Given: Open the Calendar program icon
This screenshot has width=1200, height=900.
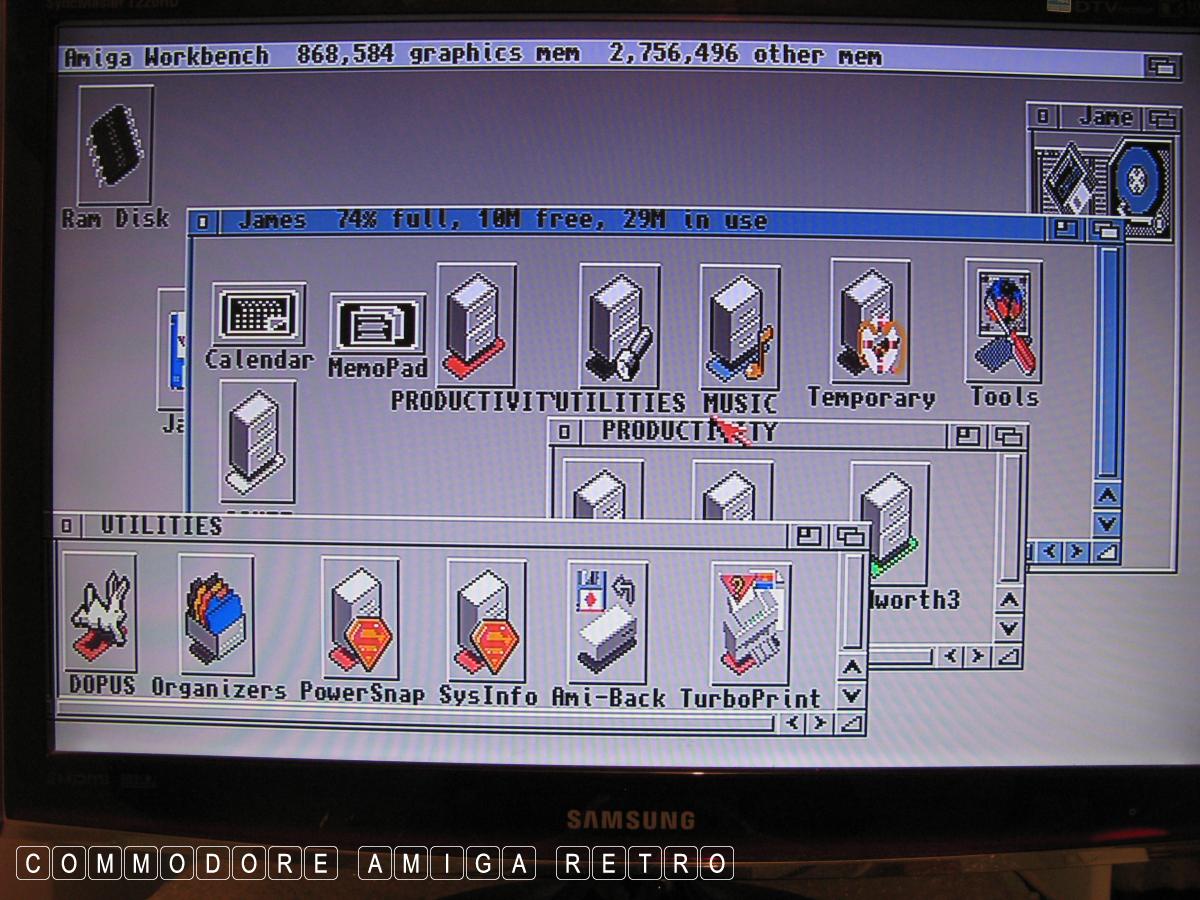Looking at the screenshot, I should click(x=258, y=315).
